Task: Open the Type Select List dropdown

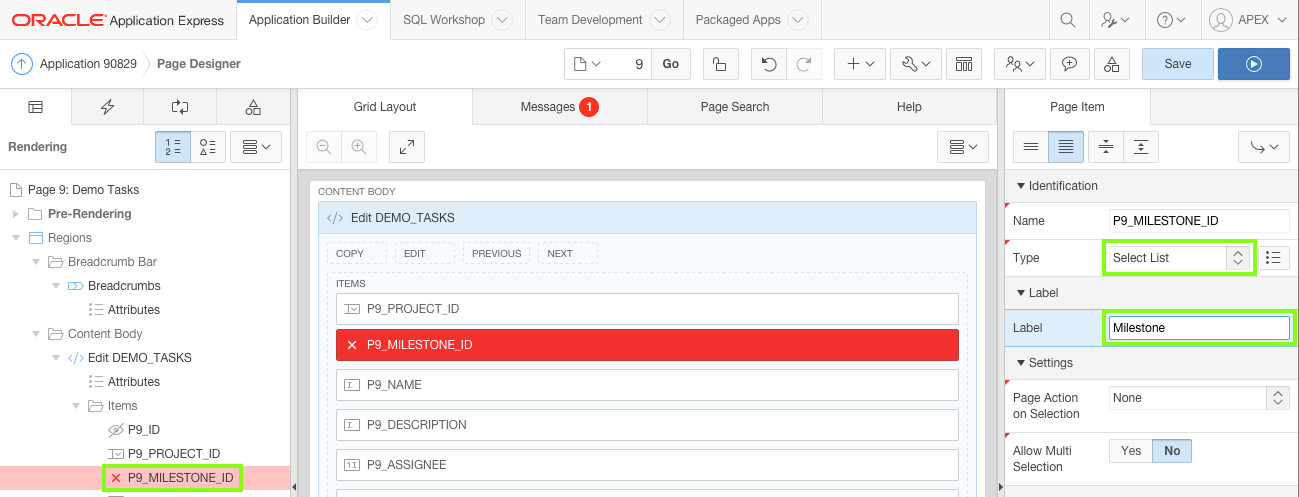Action: point(1179,258)
